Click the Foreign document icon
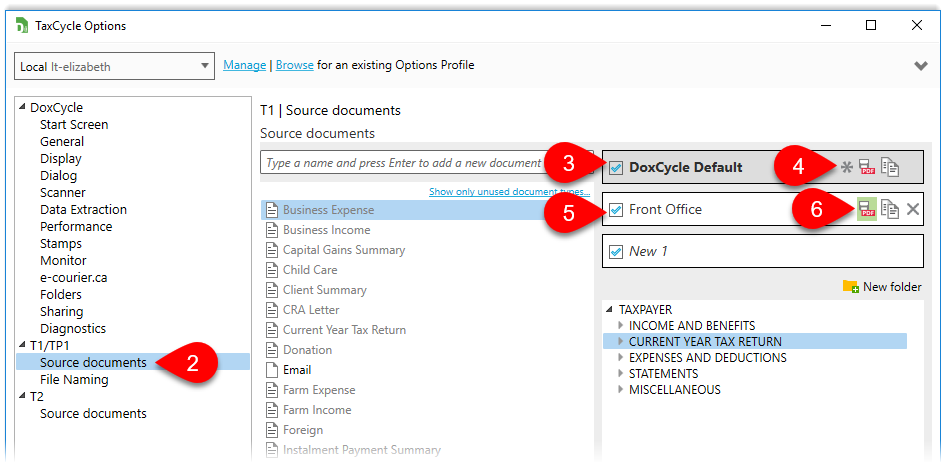946x463 pixels. 271,430
